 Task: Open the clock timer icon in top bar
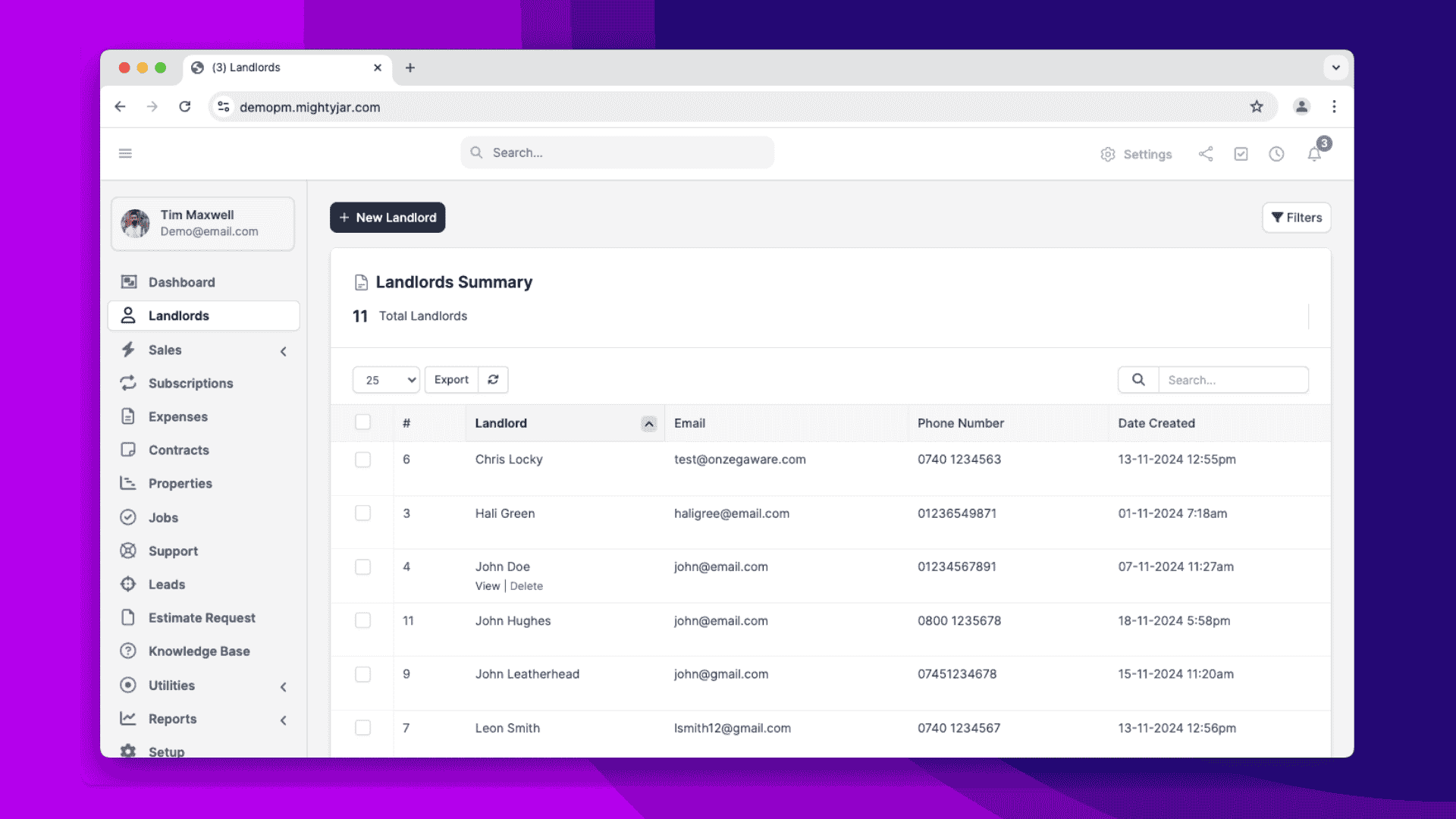click(1276, 154)
